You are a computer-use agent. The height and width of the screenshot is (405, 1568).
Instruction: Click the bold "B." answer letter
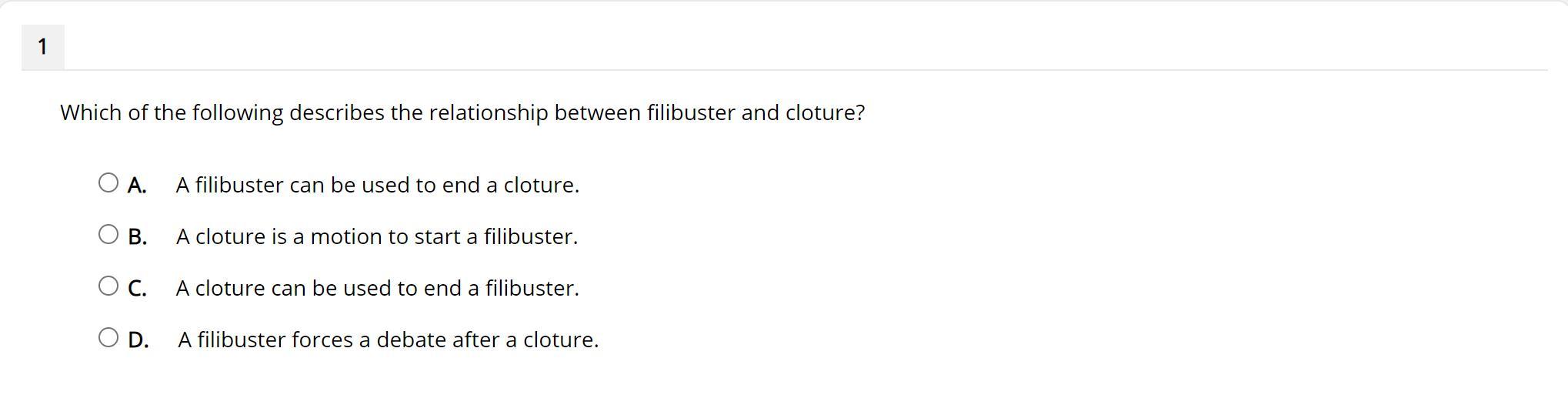(x=137, y=237)
